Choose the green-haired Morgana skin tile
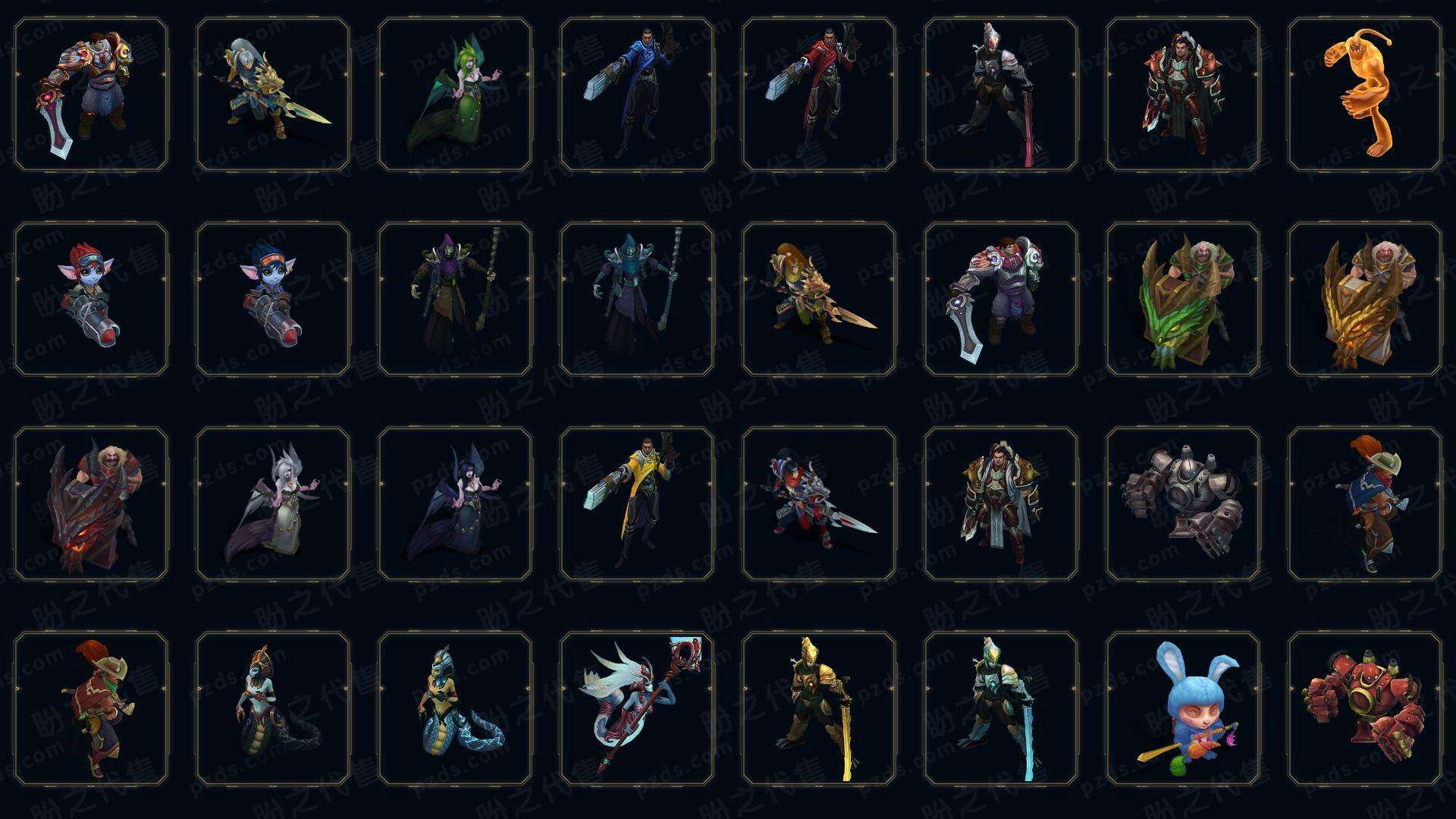Viewport: 1456px width, 819px height. click(x=454, y=95)
